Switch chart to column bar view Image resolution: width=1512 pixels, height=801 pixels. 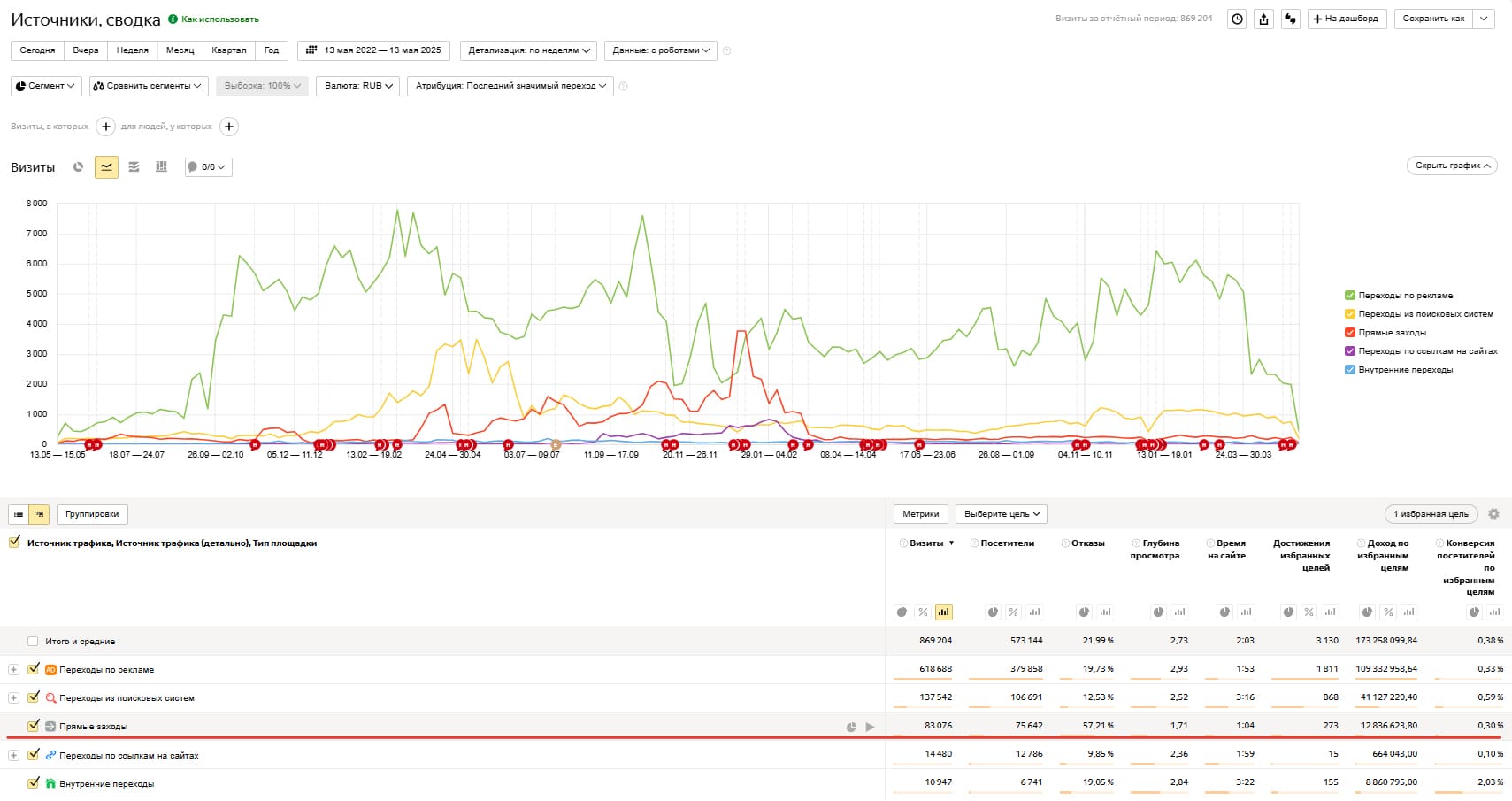tap(161, 166)
